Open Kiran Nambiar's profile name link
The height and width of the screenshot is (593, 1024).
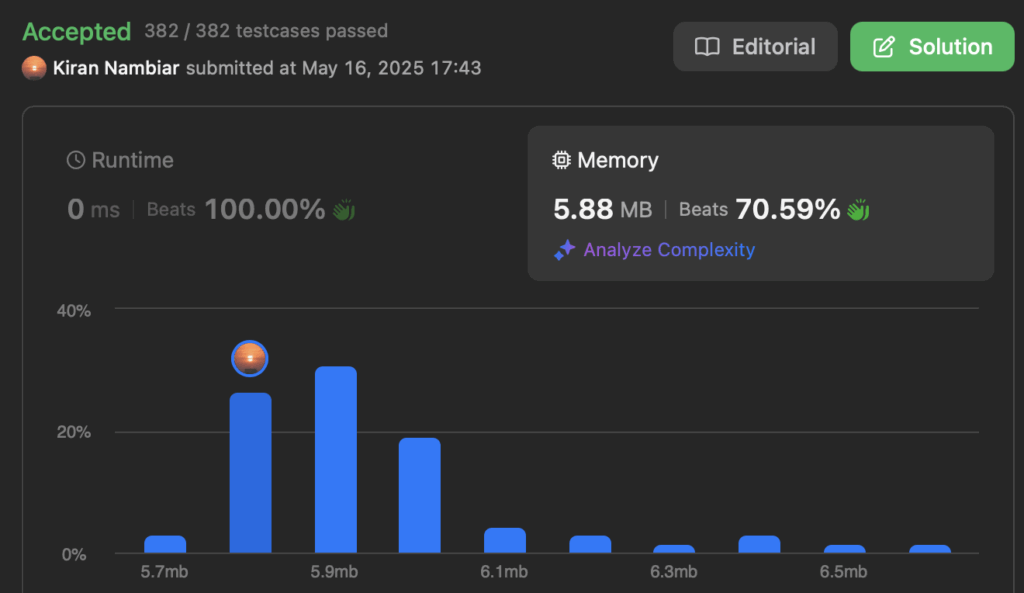116,68
